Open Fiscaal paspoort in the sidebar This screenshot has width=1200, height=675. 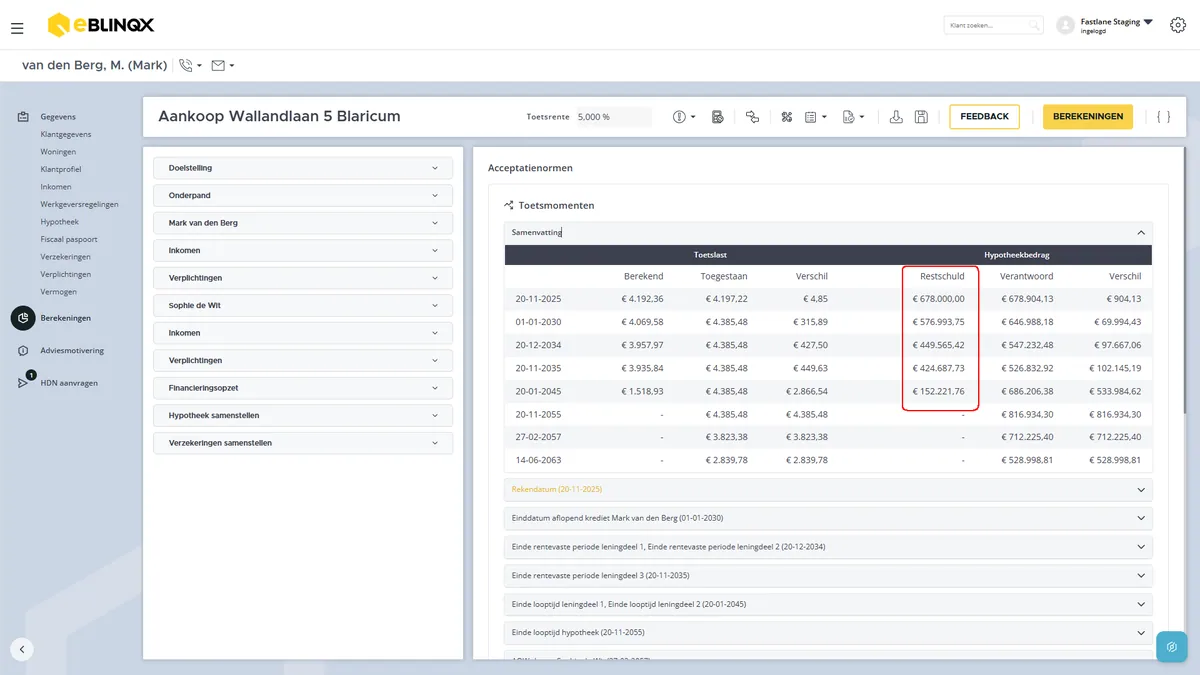(x=69, y=239)
